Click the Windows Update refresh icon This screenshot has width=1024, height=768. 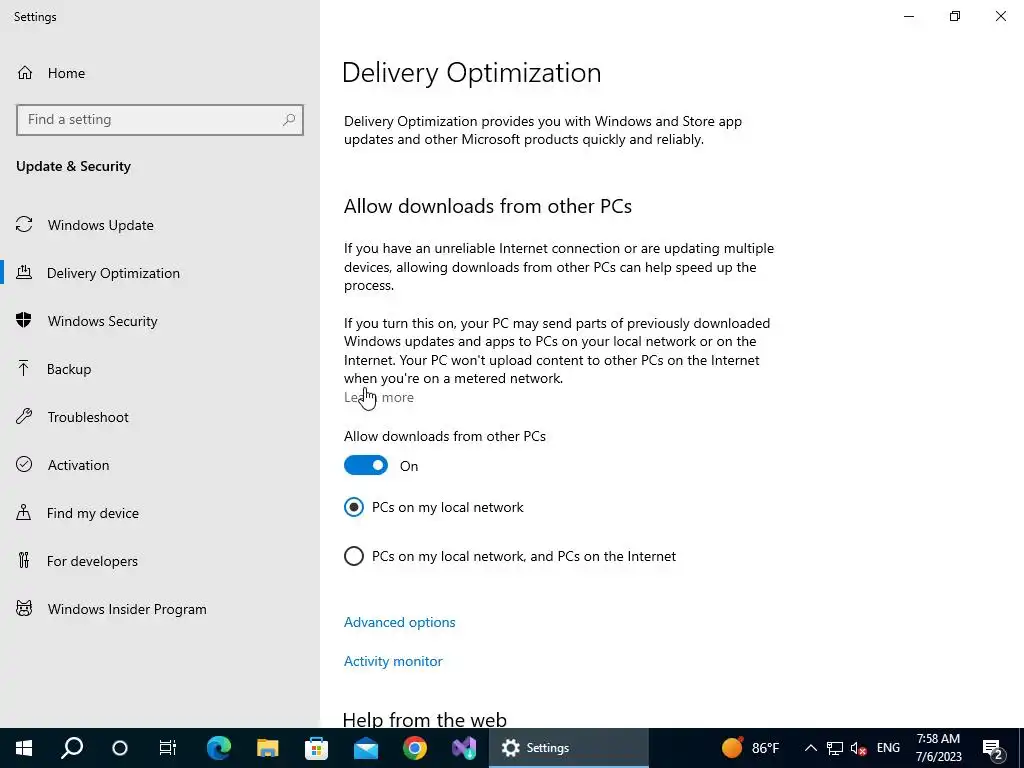pos(24,225)
